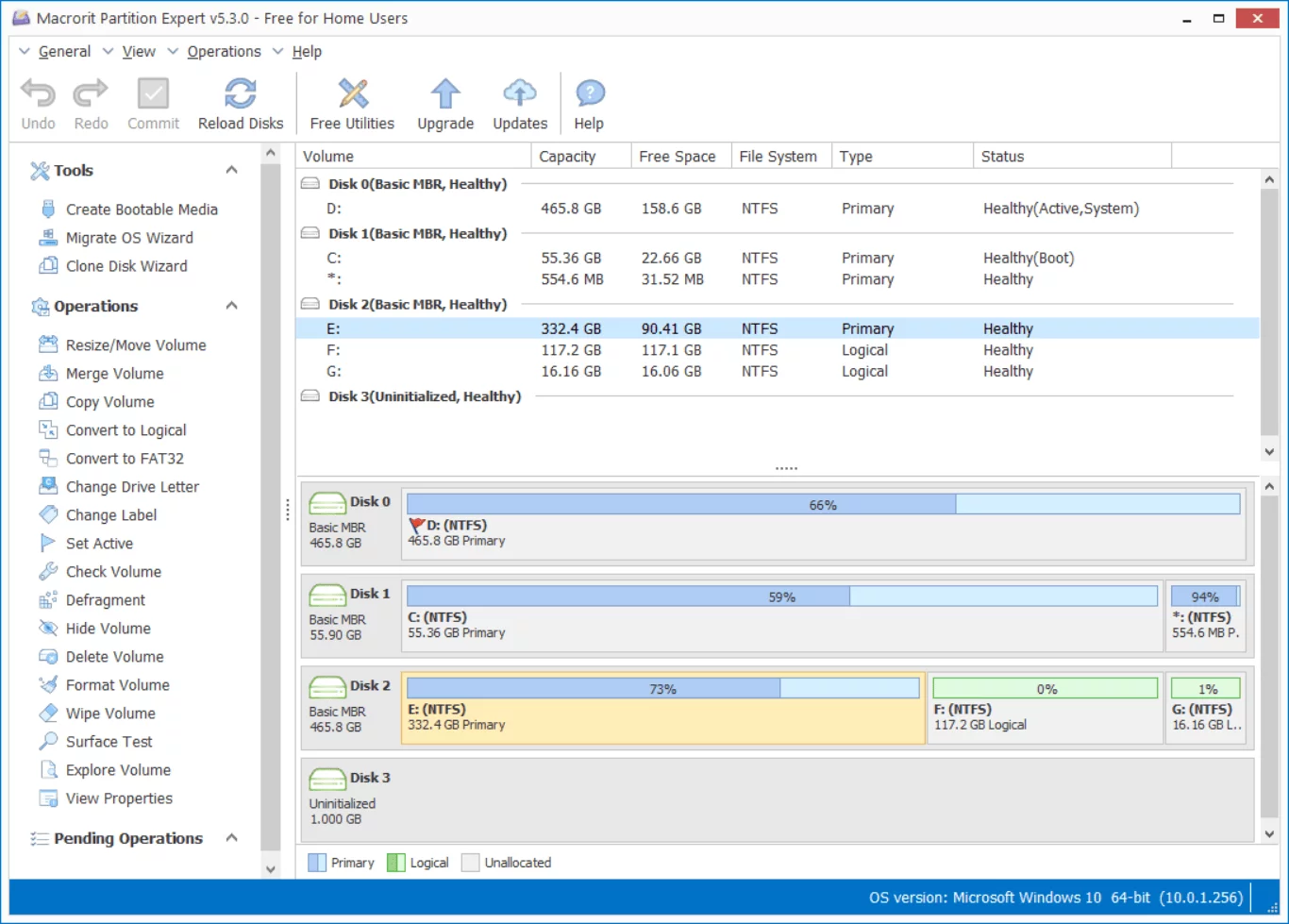This screenshot has width=1289, height=924.
Task: Click the 66% usage bar on Disk 0
Action: [x=823, y=504]
